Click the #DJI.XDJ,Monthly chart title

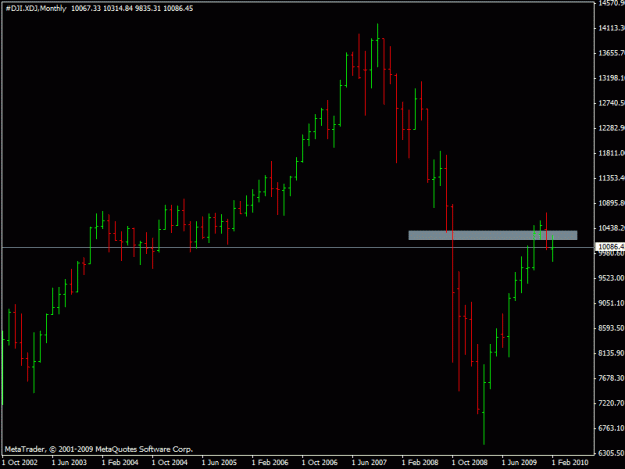click(36, 8)
